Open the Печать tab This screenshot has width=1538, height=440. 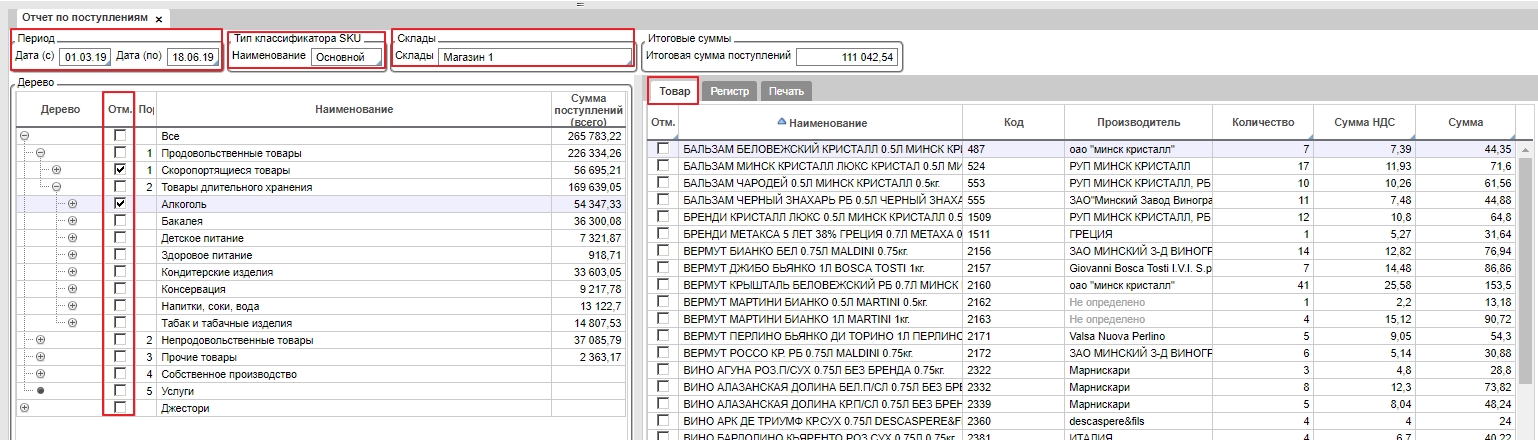pyautogui.click(x=785, y=91)
